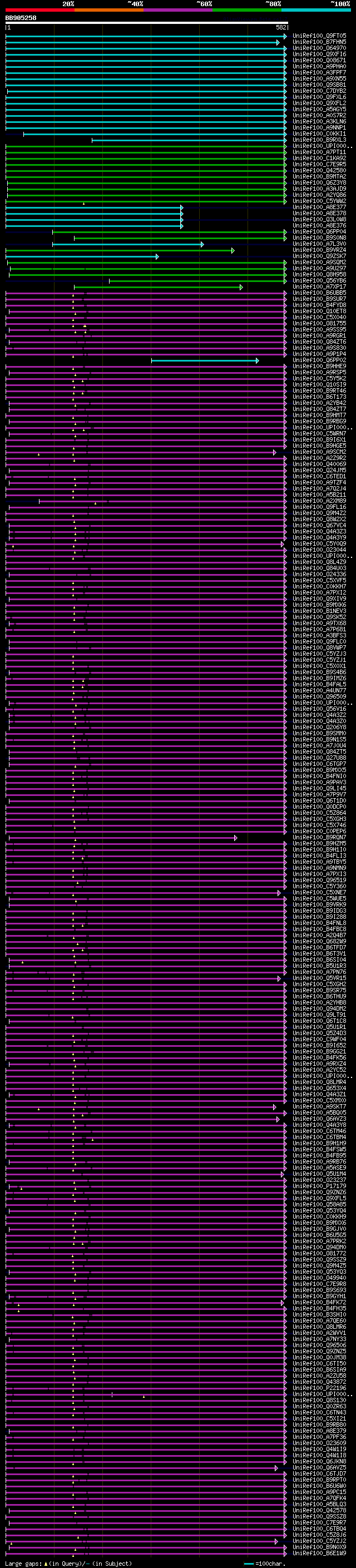356x1568 pixels.
Task: Click the green ~80% legend segment
Action: tap(247, 10)
